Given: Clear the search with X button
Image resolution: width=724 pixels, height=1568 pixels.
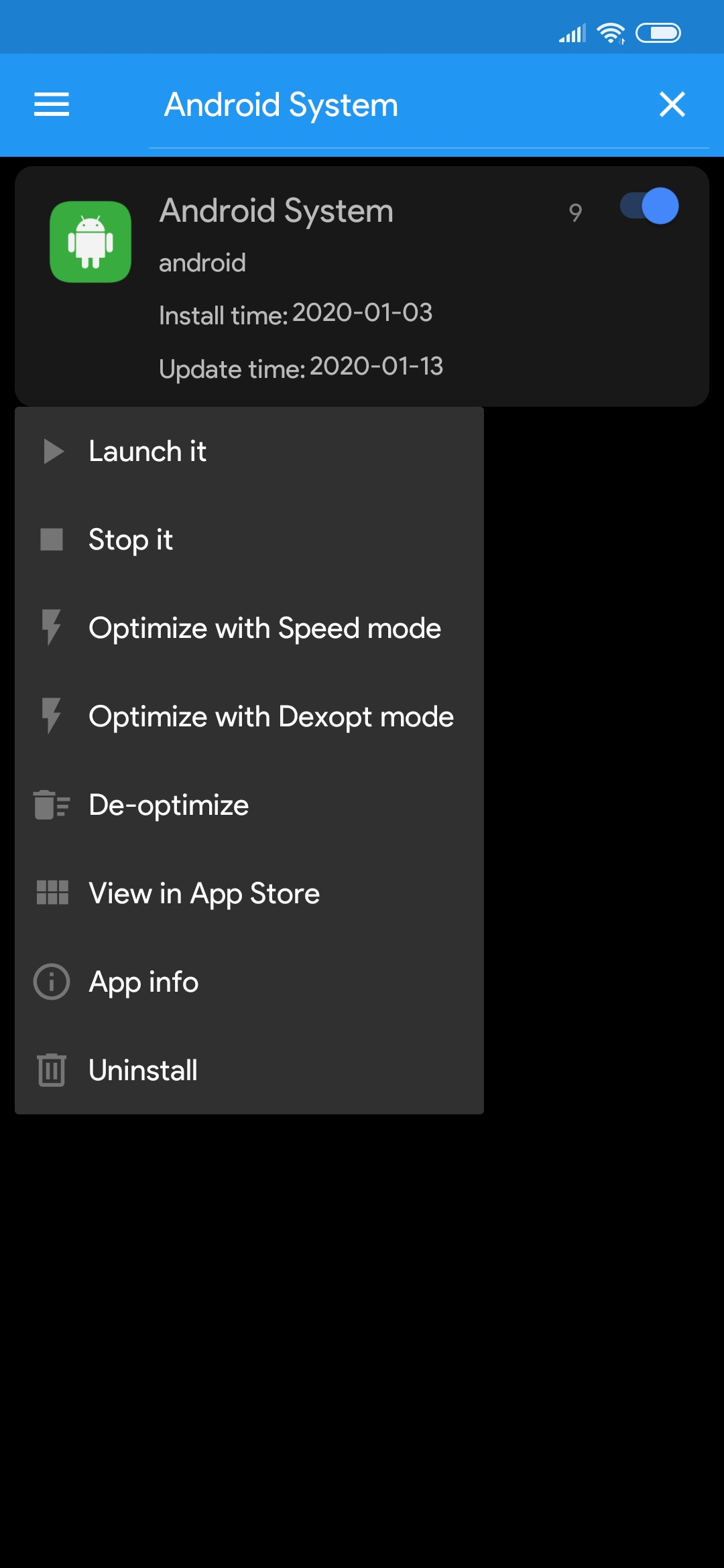Looking at the screenshot, I should 672,105.
